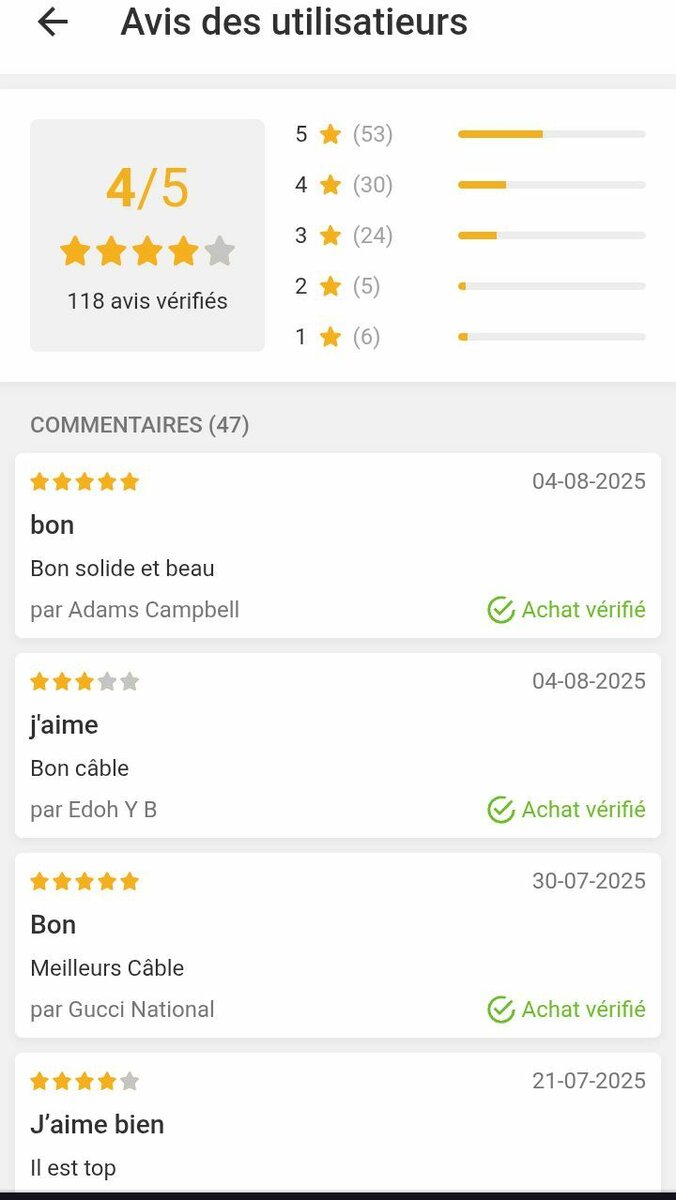Expand the review titled 'J'aime bien'
Image resolution: width=676 pixels, height=1200 pixels.
click(x=97, y=1124)
